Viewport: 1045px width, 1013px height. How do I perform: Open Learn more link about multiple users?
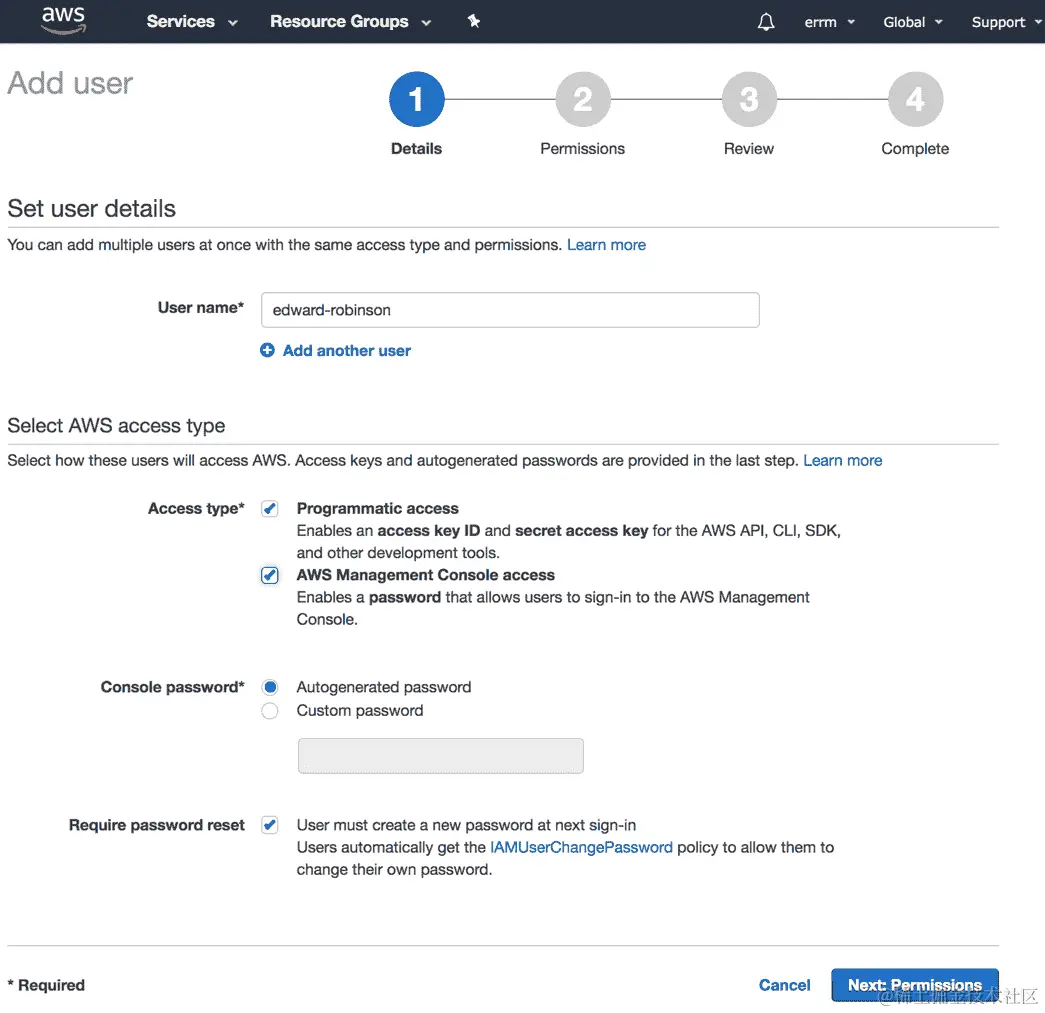tap(606, 245)
